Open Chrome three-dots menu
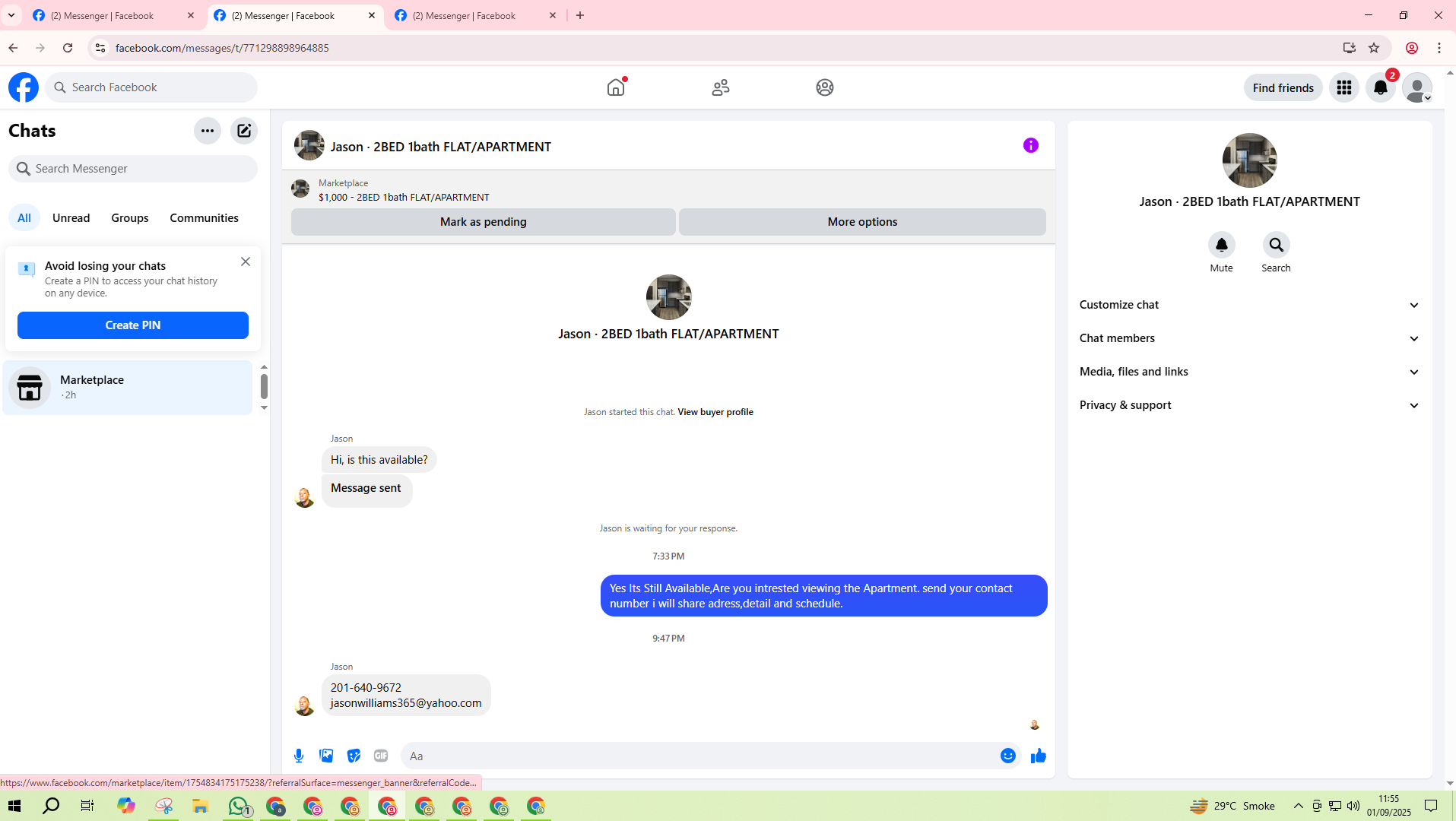 point(1439,48)
